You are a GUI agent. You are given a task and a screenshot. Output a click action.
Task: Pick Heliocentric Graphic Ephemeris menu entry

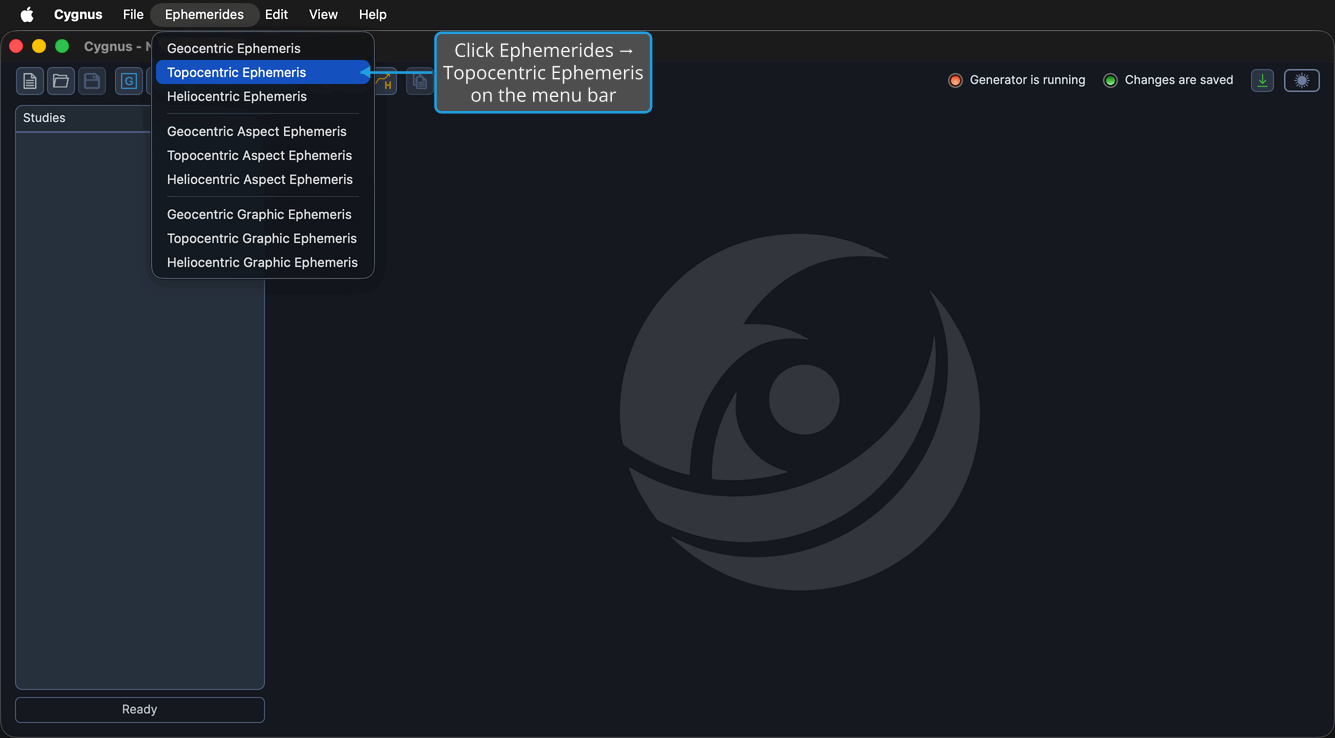point(263,262)
